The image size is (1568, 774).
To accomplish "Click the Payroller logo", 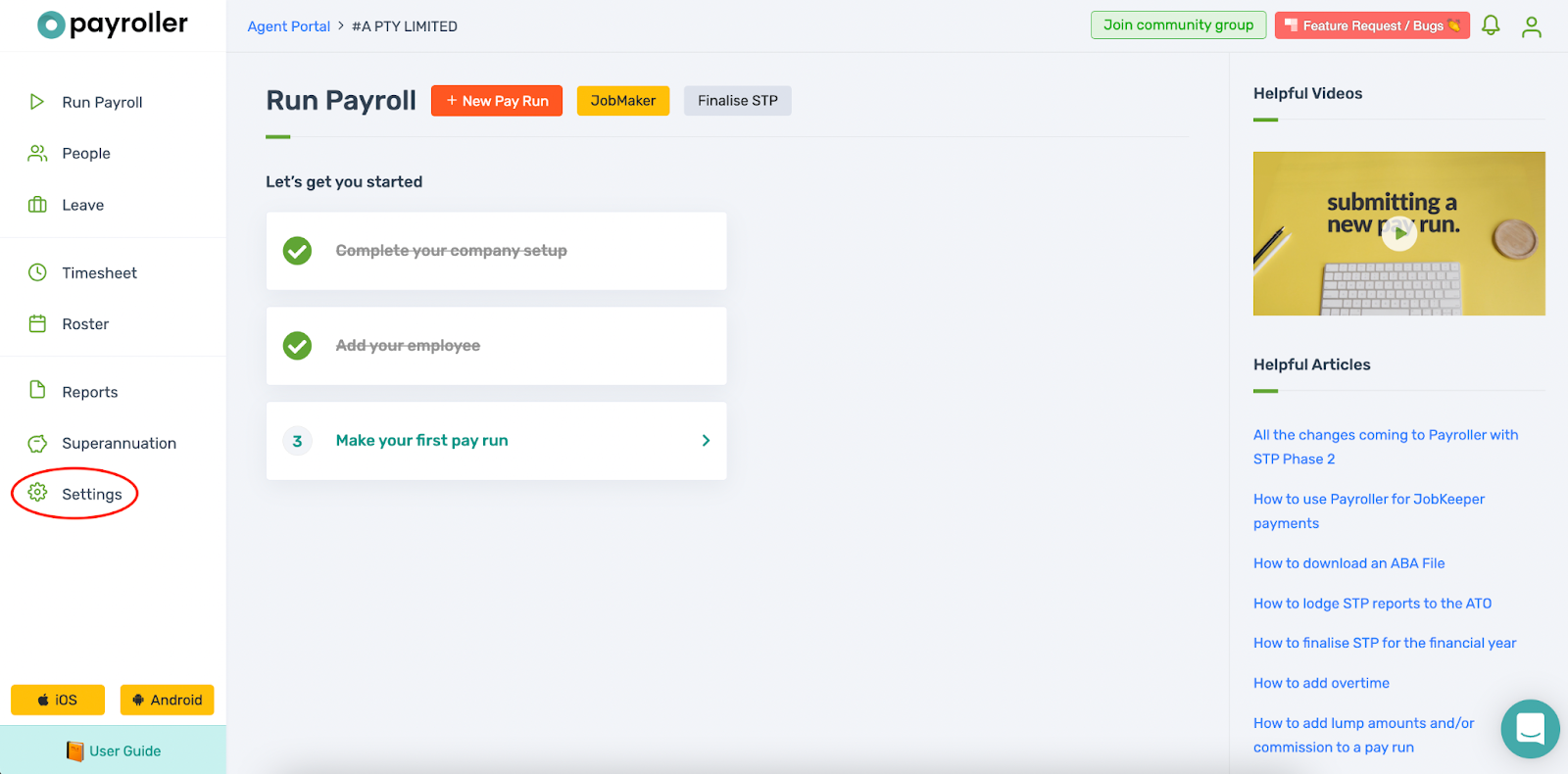I will (x=112, y=24).
